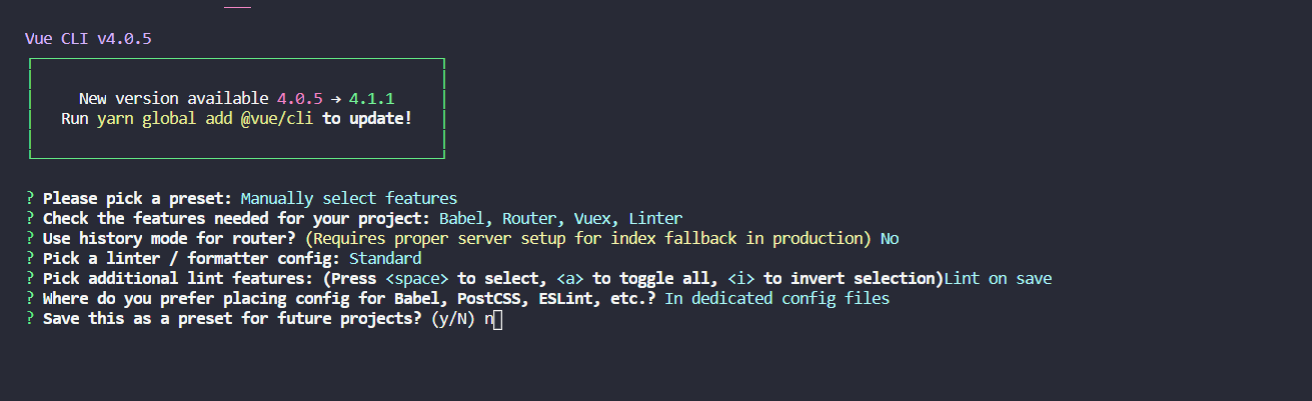Click the terminal cursor after the typed 'n'
Image resolution: width=1312 pixels, height=401 pixels.
498,319
